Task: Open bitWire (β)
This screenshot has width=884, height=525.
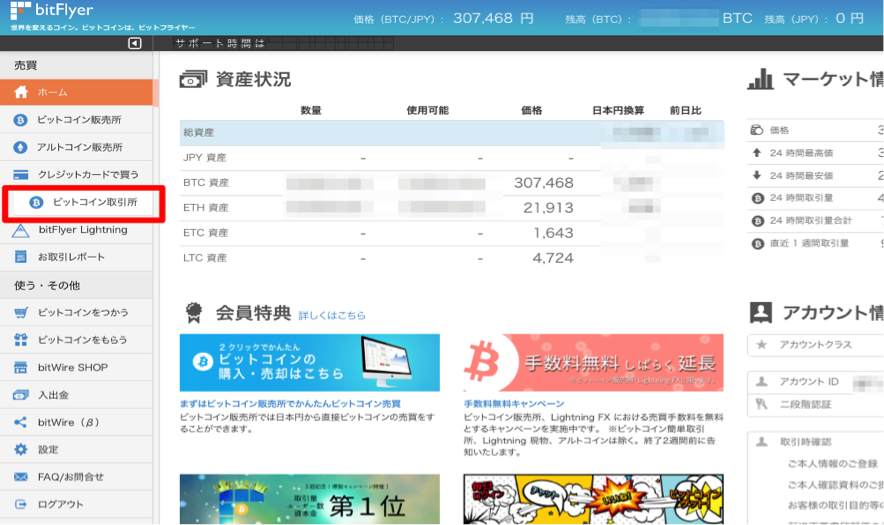Action: 76,422
